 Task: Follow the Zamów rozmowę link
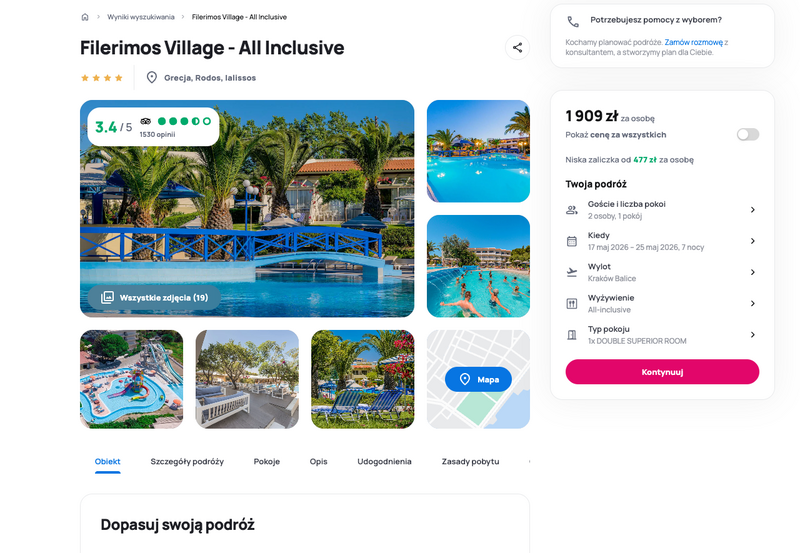coord(693,42)
